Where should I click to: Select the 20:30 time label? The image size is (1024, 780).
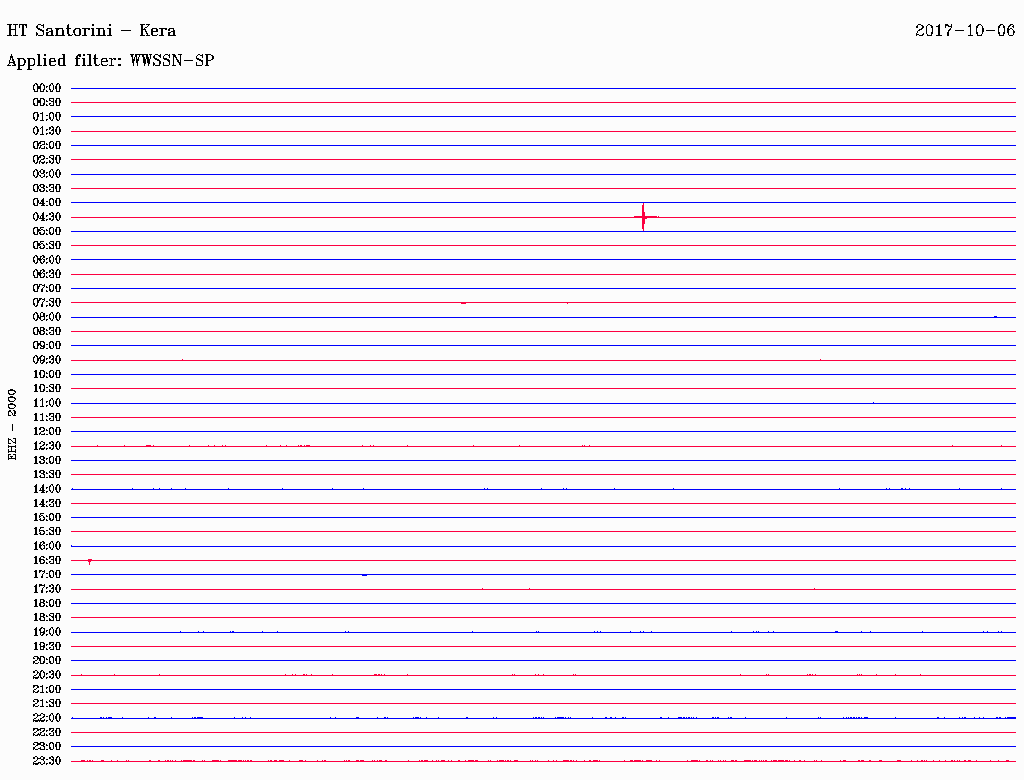pos(46,675)
